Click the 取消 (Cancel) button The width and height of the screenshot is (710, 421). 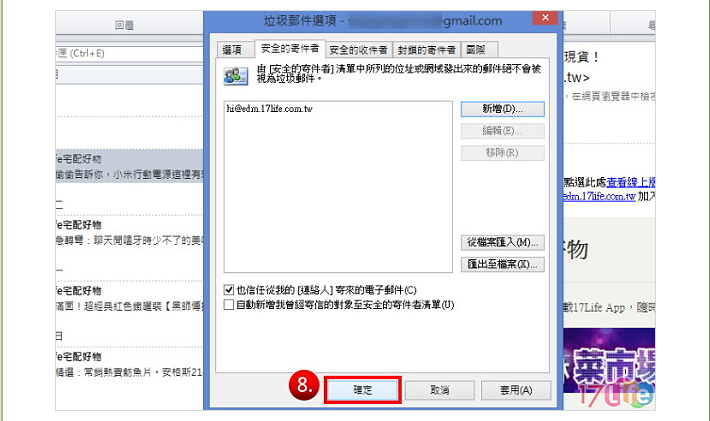pyautogui.click(x=439, y=390)
